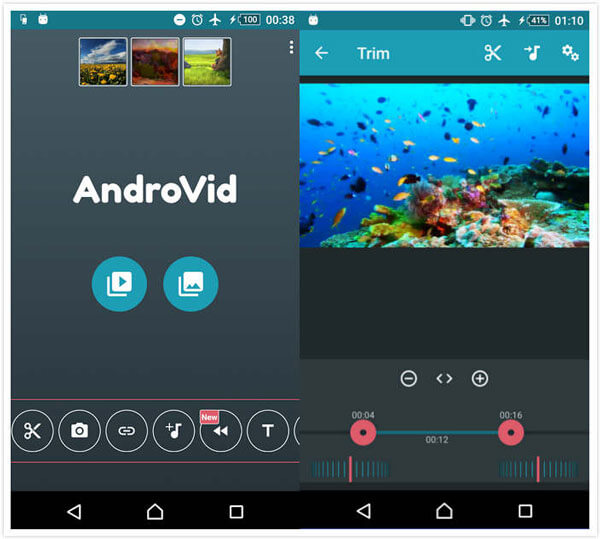Tap the add music tool in bottom toolbar
This screenshot has height=539, width=600.
tap(173, 431)
